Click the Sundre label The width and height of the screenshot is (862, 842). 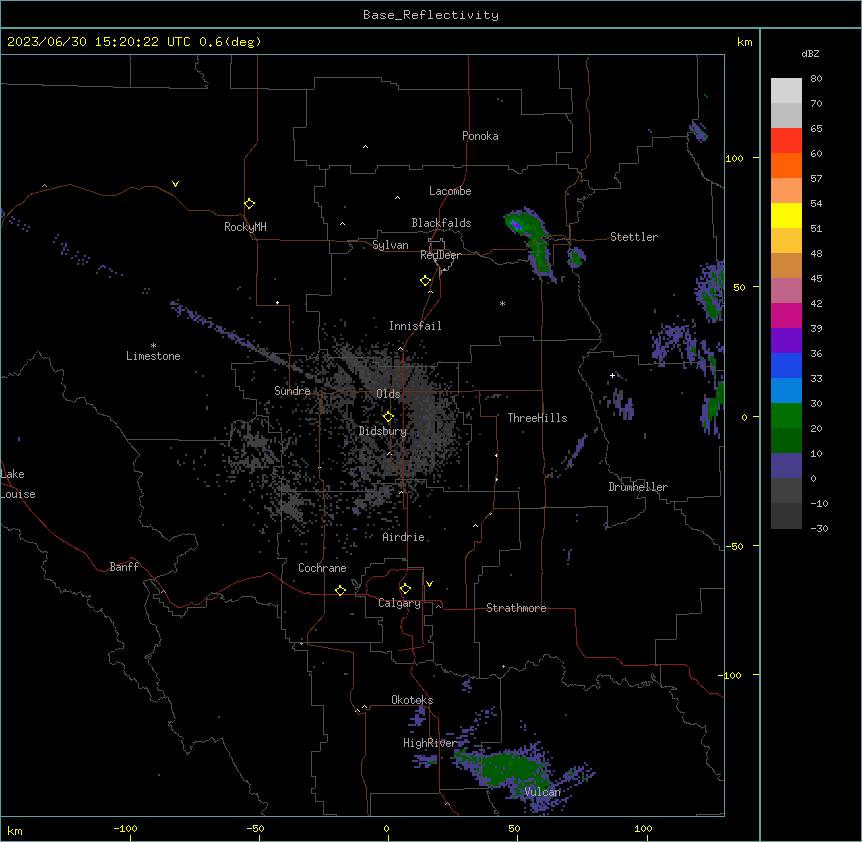(x=292, y=391)
